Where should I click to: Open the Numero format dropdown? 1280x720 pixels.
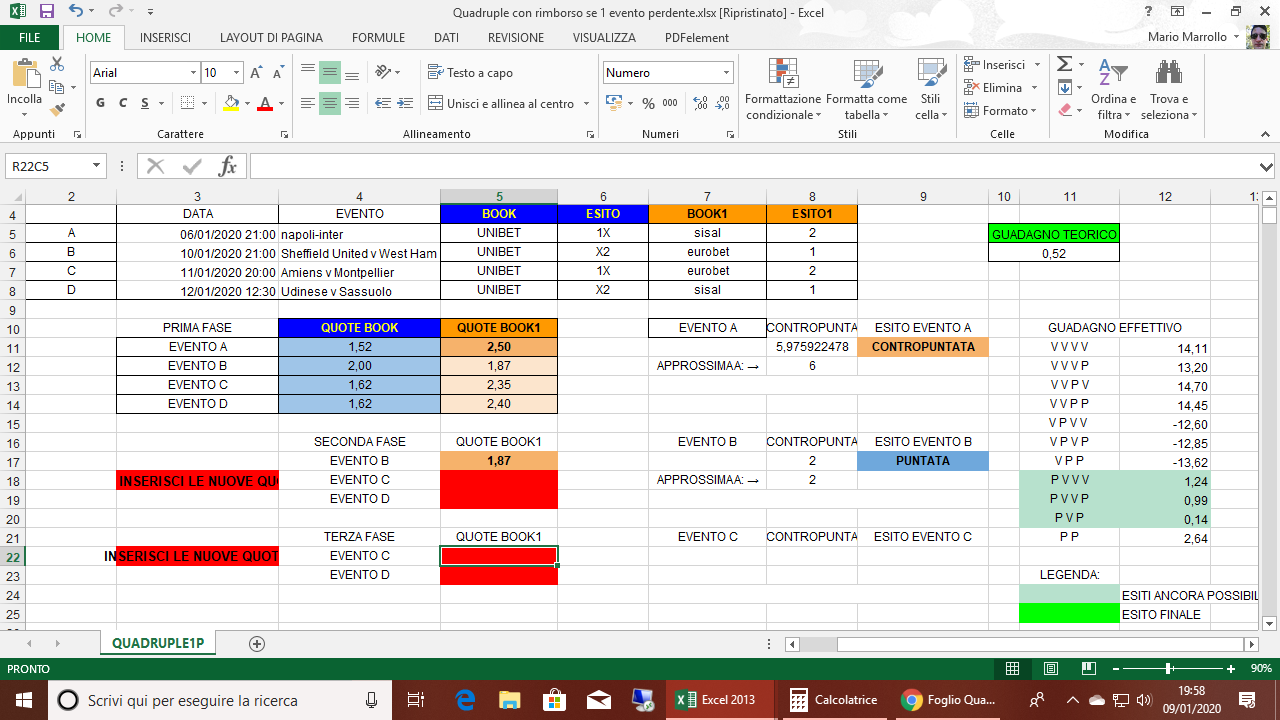tap(727, 73)
